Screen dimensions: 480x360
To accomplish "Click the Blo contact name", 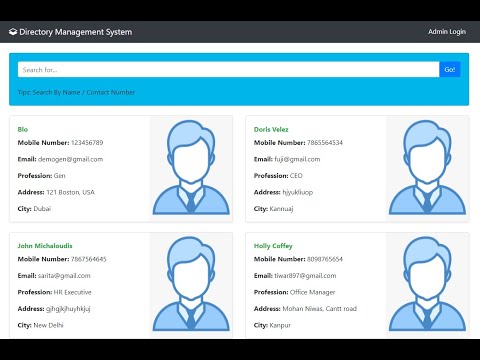I will [23, 129].
